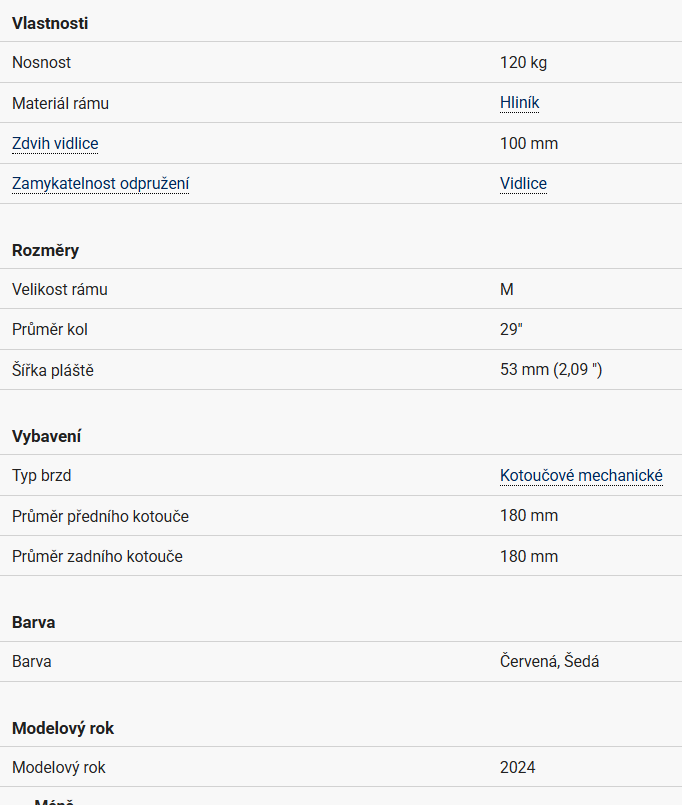Click the 100 mm fork travel value
The width and height of the screenshot is (682, 805).
pyautogui.click(x=529, y=143)
